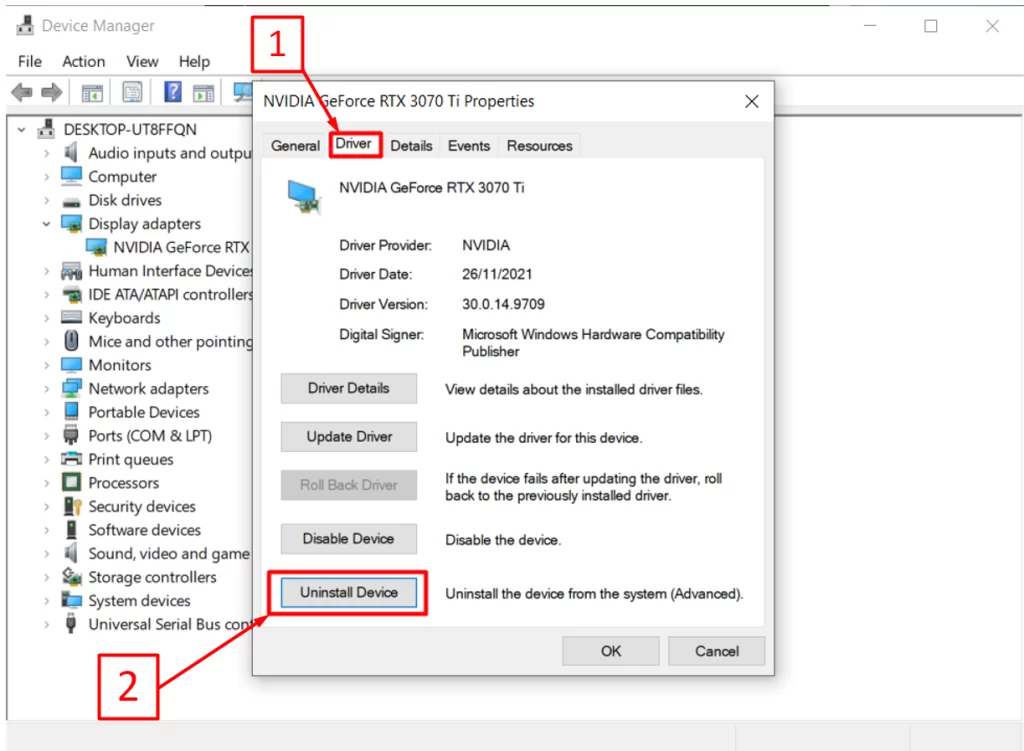
Task: Click the Portable Devices icon
Action: click(x=71, y=412)
